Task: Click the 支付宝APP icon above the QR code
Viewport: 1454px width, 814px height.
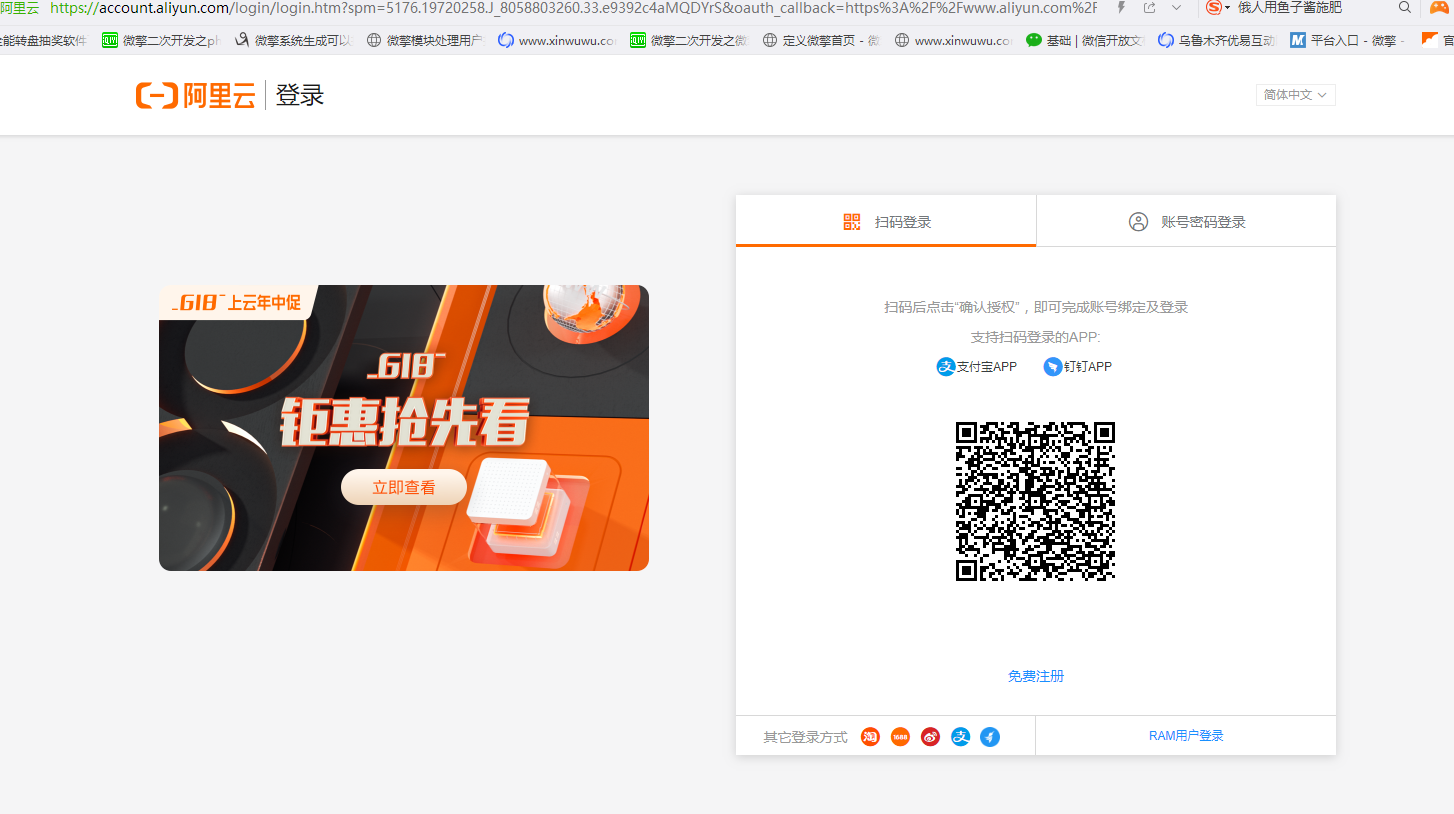Action: click(x=946, y=367)
